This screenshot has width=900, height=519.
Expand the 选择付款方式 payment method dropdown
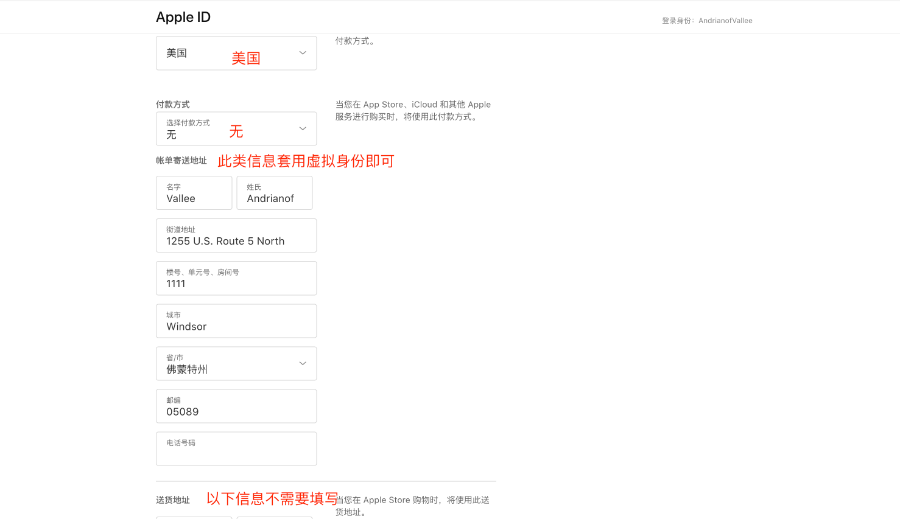point(236,129)
